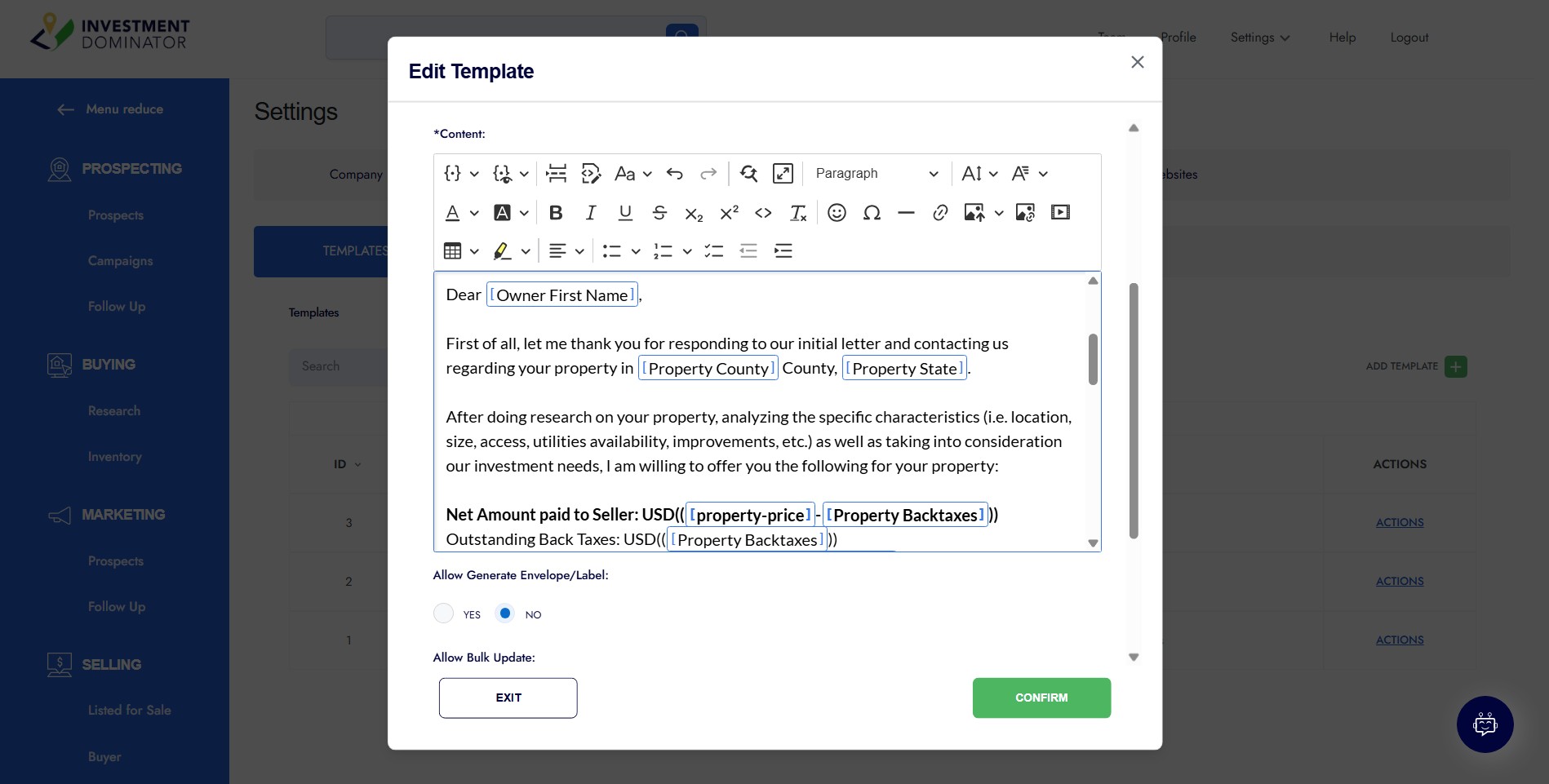The image size is (1549, 784).
Task: Undo the last edit
Action: tap(674, 174)
